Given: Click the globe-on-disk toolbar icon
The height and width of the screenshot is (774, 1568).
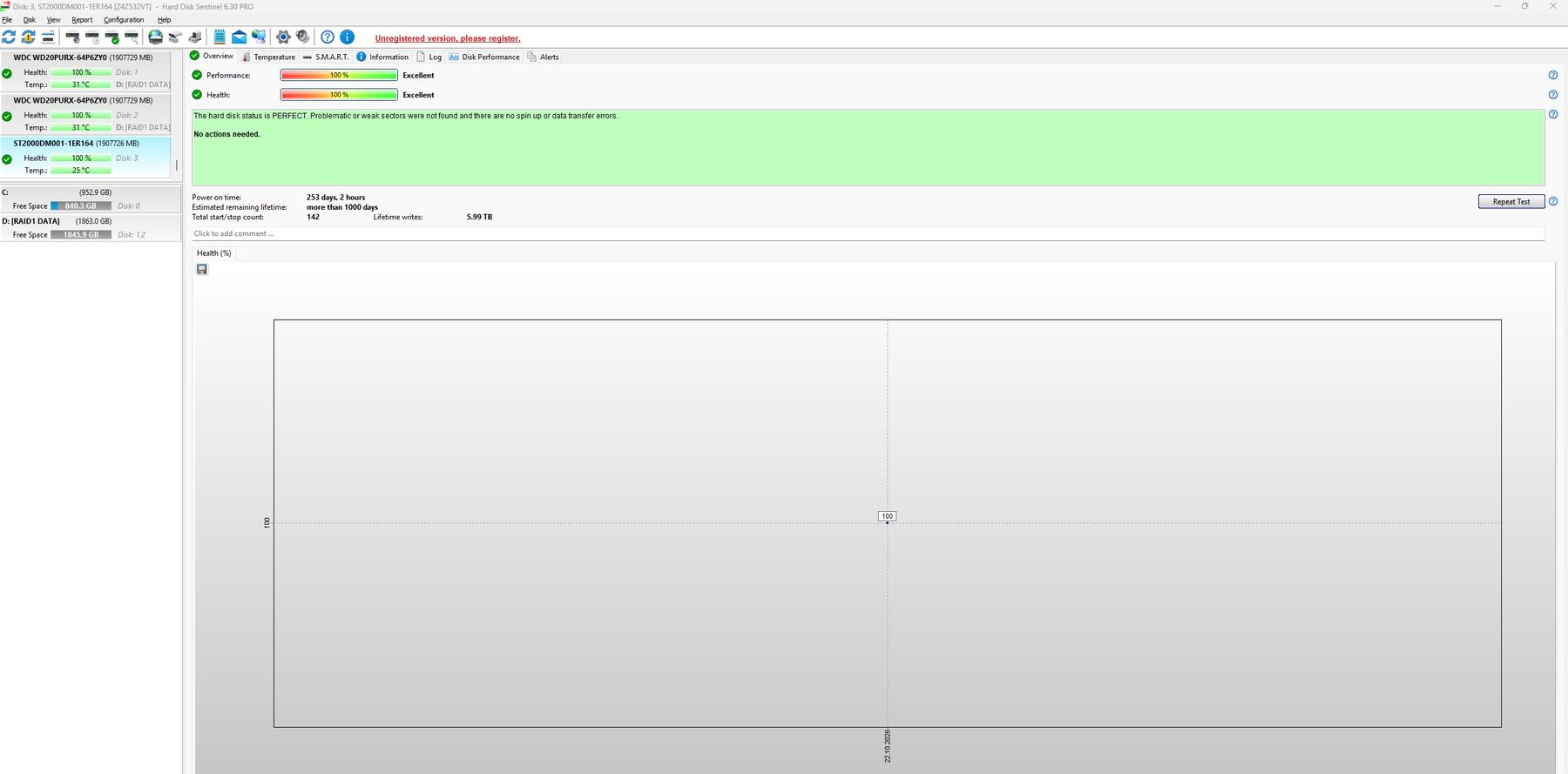Looking at the screenshot, I should [x=155, y=37].
